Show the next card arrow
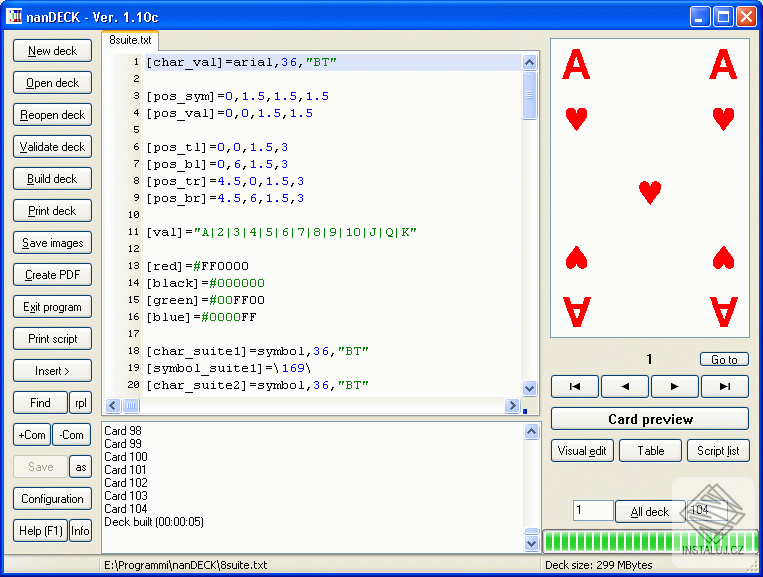This screenshot has height=577, width=763. (674, 386)
